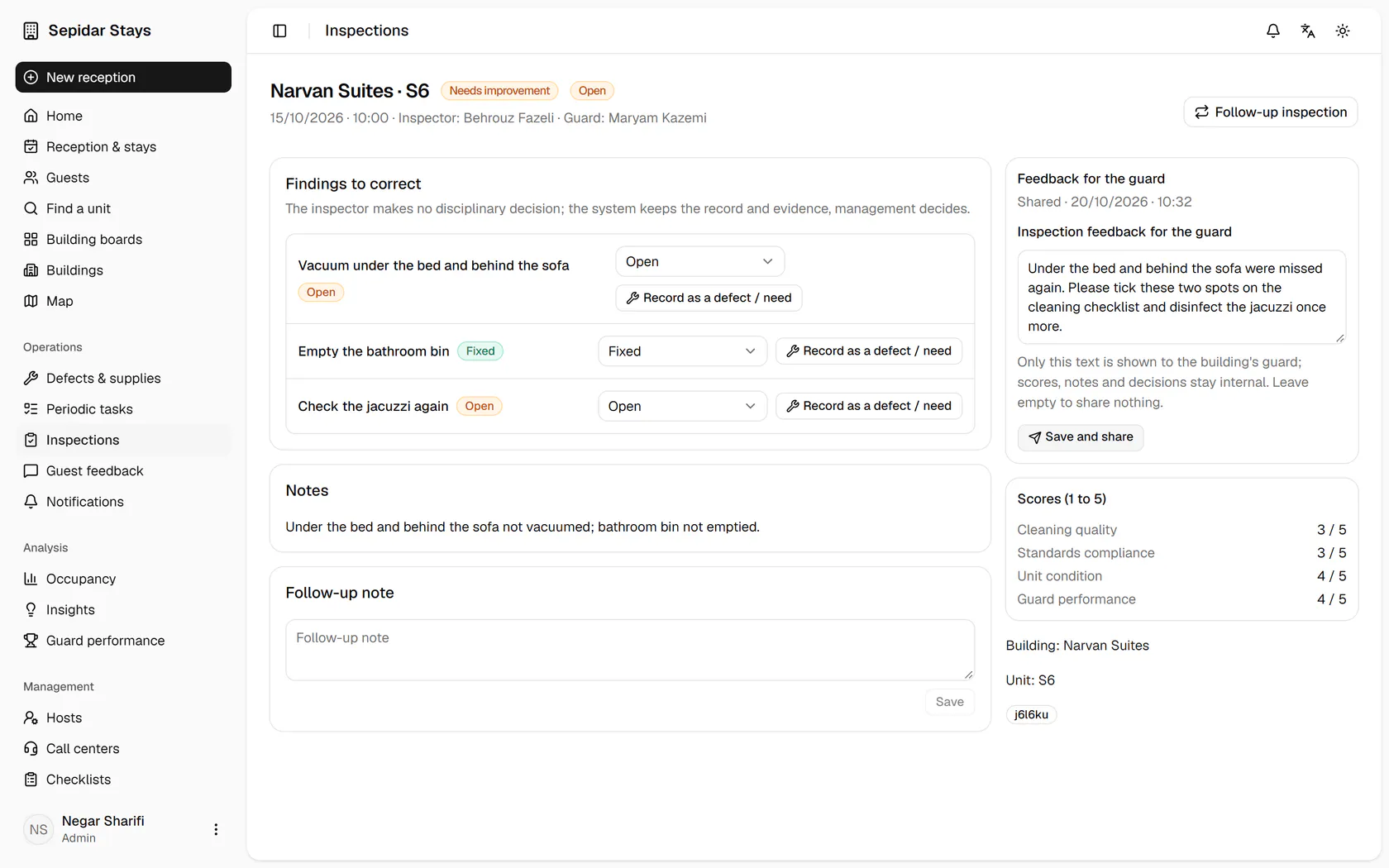The height and width of the screenshot is (868, 1389).
Task: Open Buildings list
Action: click(x=123, y=270)
